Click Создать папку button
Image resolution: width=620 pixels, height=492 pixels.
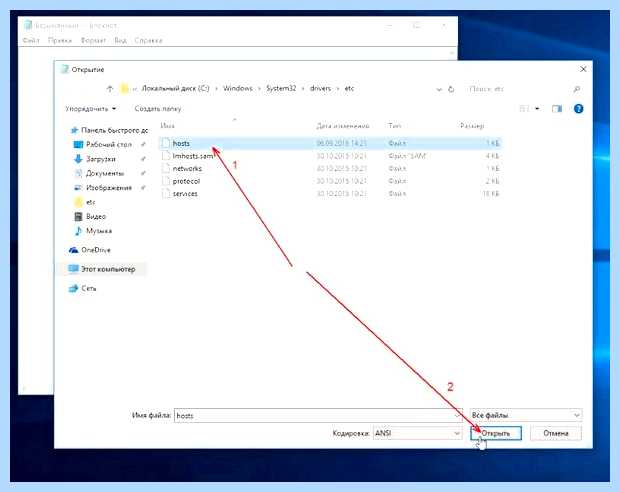[x=158, y=109]
